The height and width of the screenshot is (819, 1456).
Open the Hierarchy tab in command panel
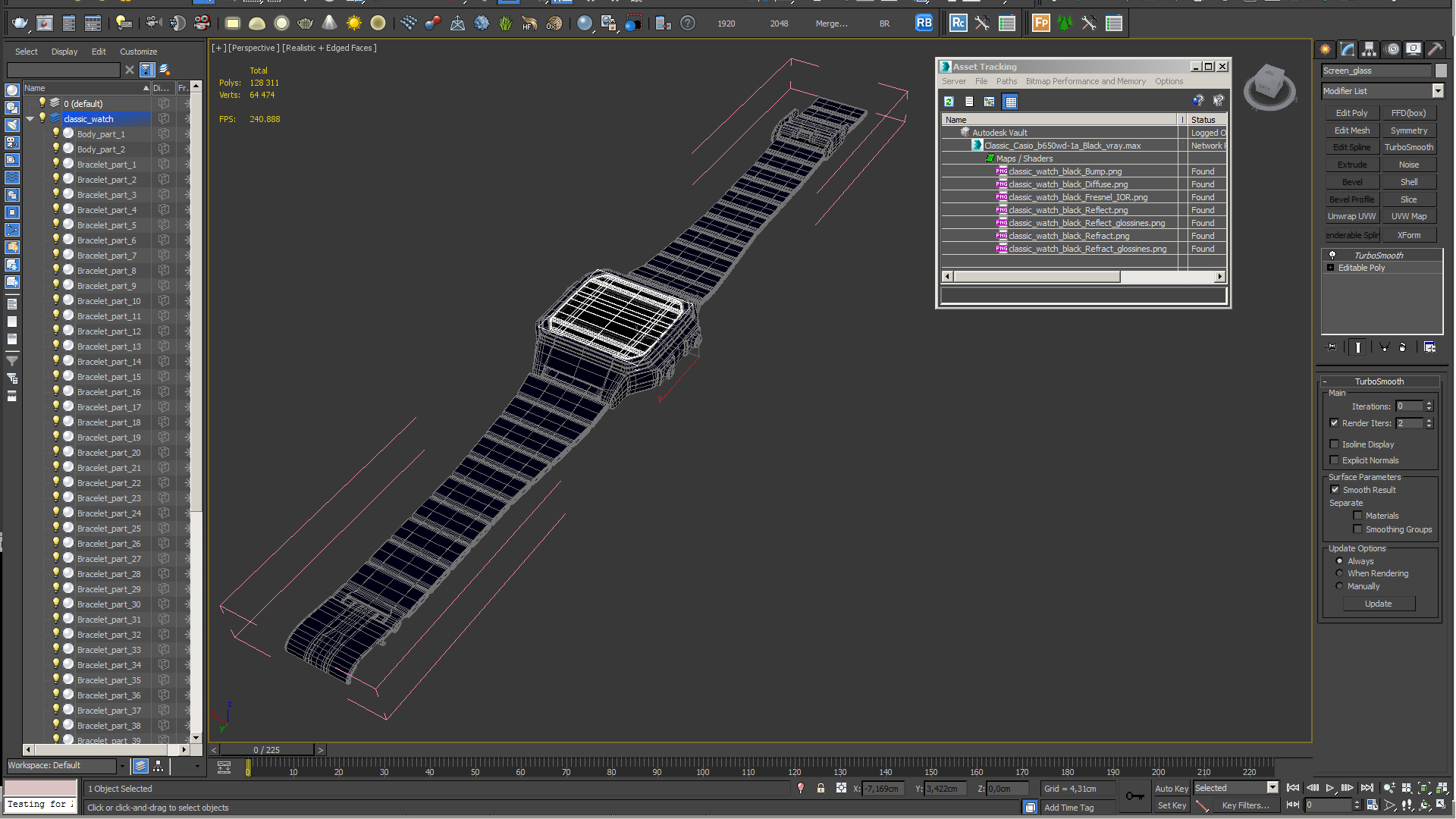1370,49
